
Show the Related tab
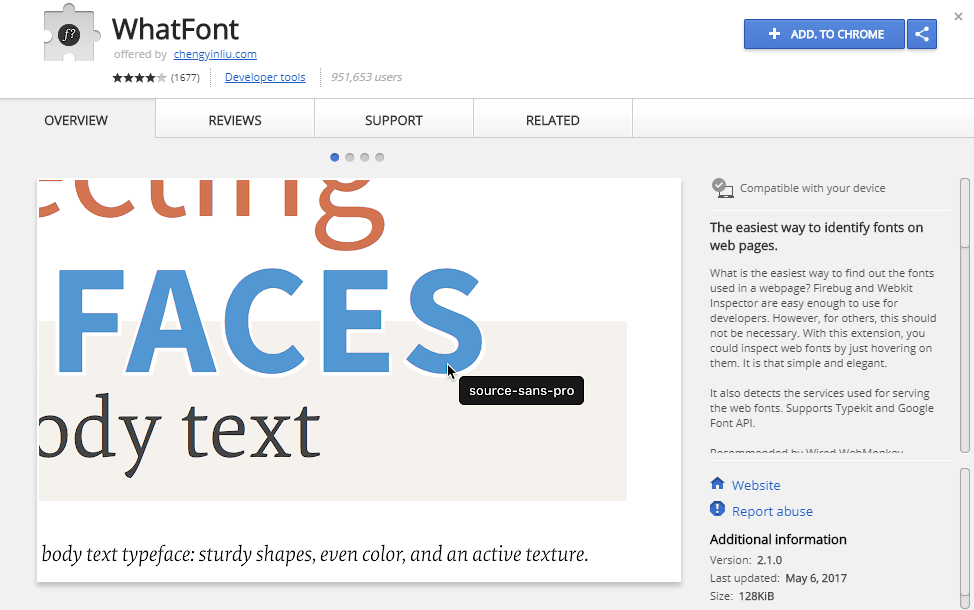pos(552,120)
